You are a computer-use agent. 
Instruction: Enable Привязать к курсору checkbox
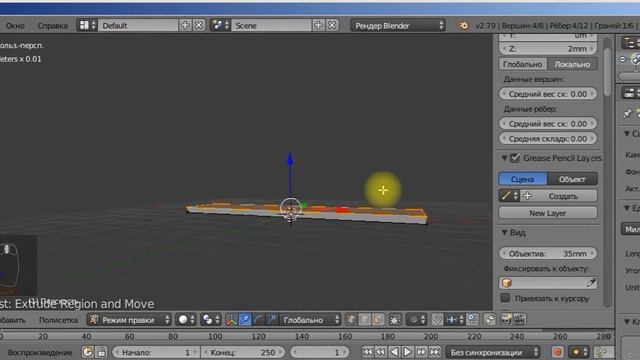(505, 298)
